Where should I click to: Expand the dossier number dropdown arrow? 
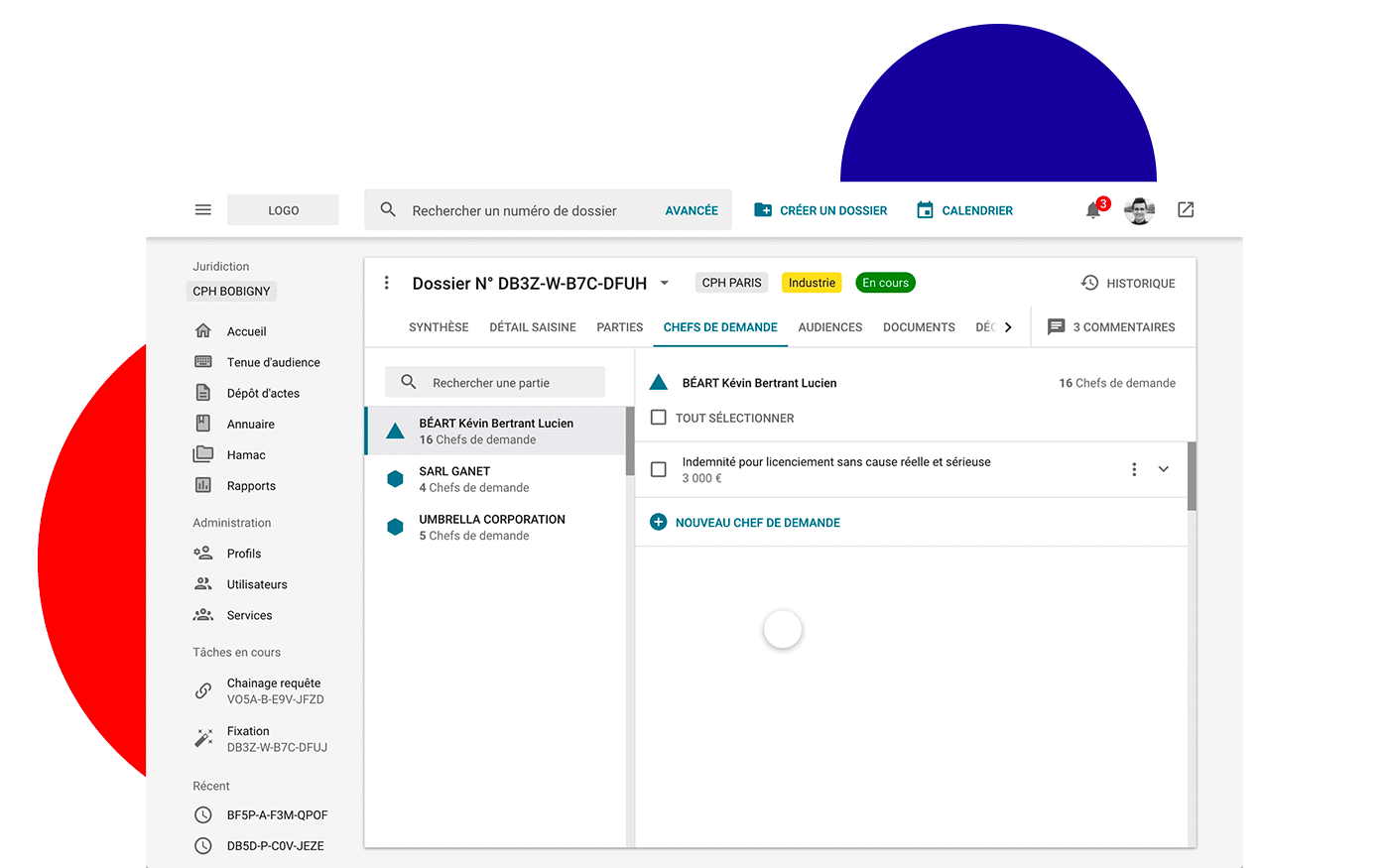(x=665, y=283)
